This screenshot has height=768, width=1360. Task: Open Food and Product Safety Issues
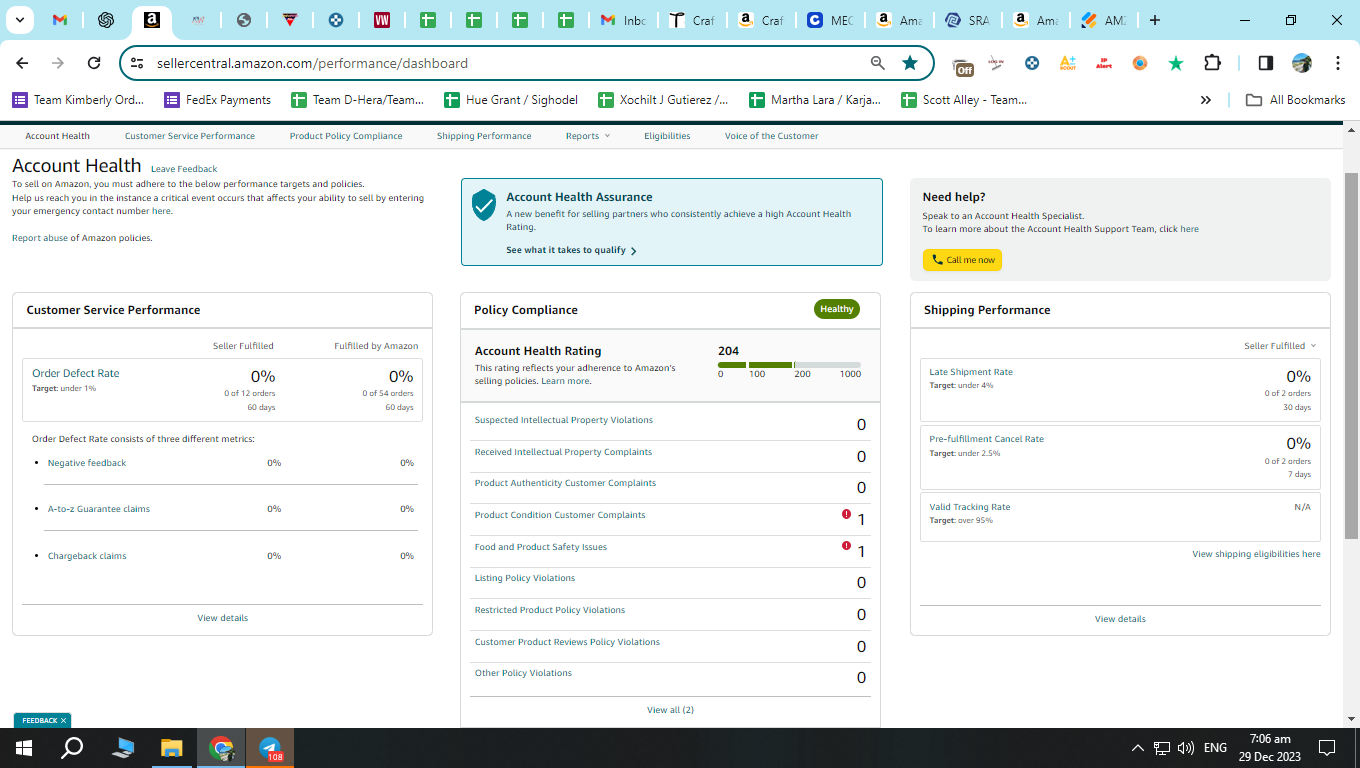pos(540,547)
